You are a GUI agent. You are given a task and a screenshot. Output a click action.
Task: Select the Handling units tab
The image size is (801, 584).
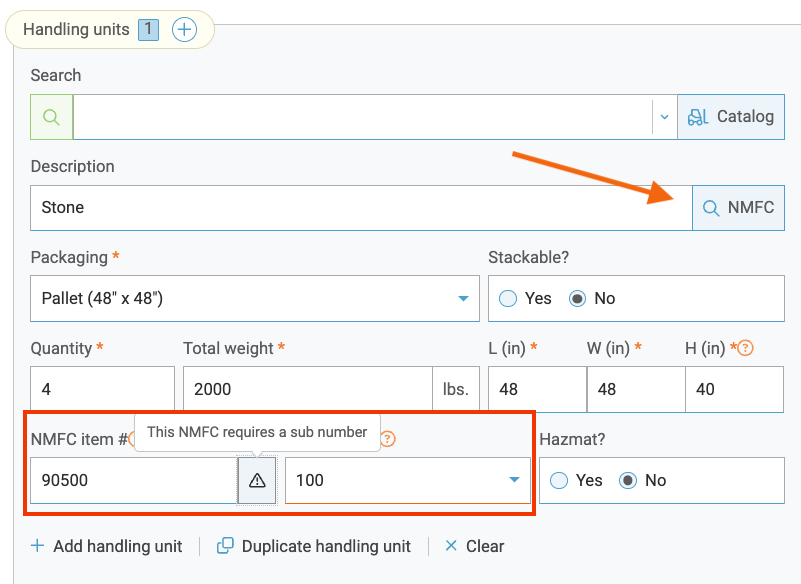(76, 30)
